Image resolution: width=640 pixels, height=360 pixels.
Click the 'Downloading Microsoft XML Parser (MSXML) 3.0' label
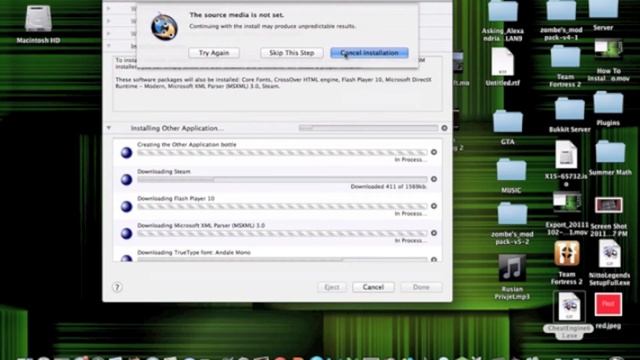tap(201, 225)
